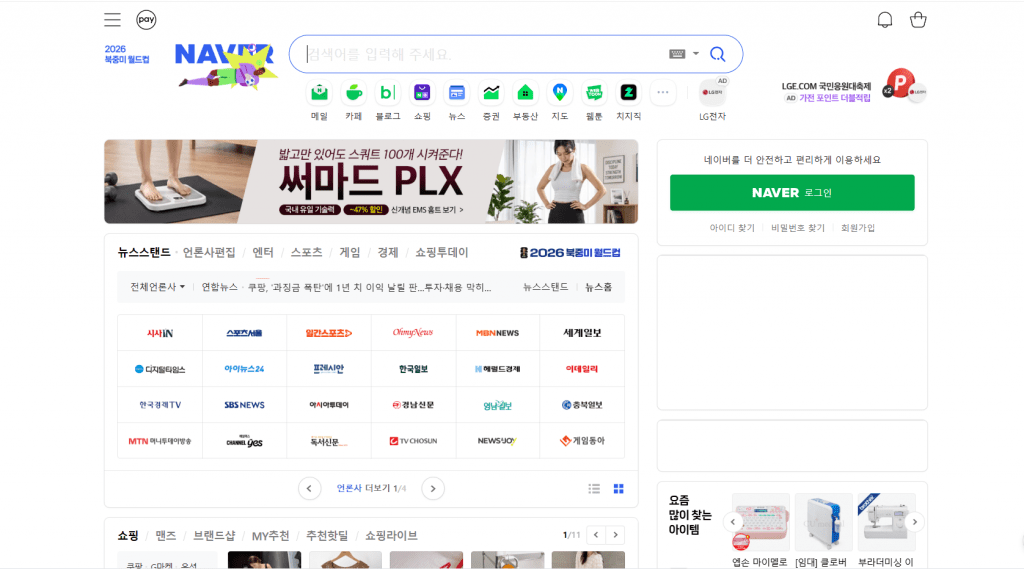Screen dimensions: 1024x569
Task: Open the 메일 shortcut icon
Action: (319, 93)
